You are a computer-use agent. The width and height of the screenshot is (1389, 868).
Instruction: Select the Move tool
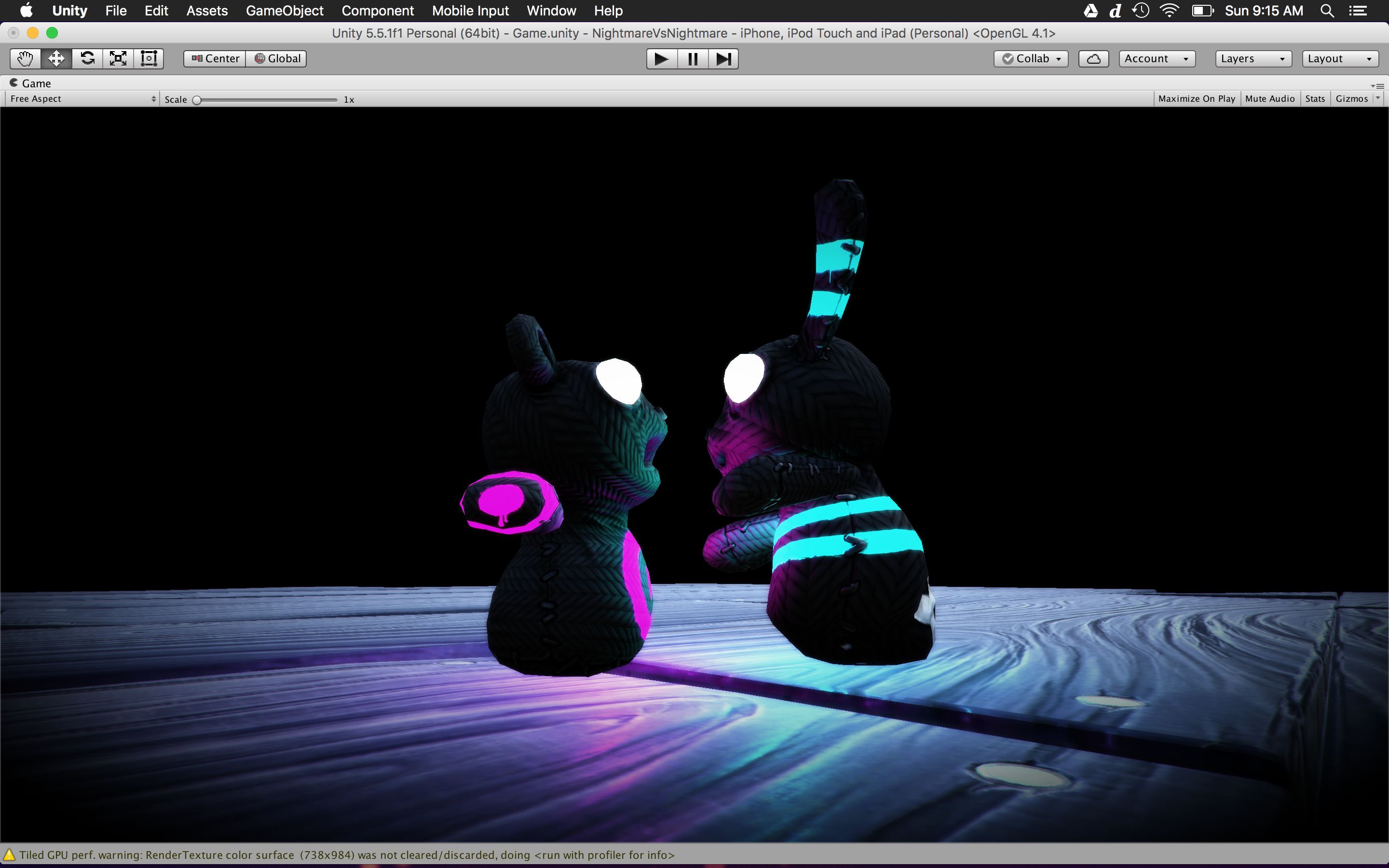pyautogui.click(x=56, y=58)
